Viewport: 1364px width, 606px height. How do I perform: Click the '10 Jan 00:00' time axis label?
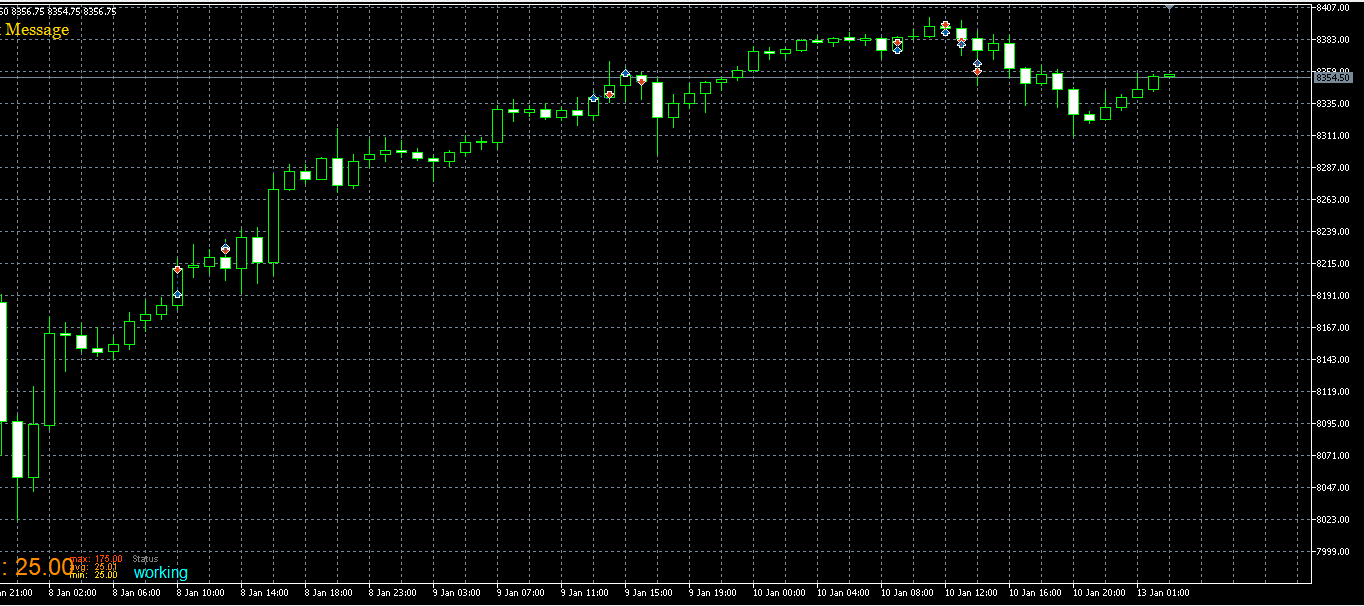(779, 593)
